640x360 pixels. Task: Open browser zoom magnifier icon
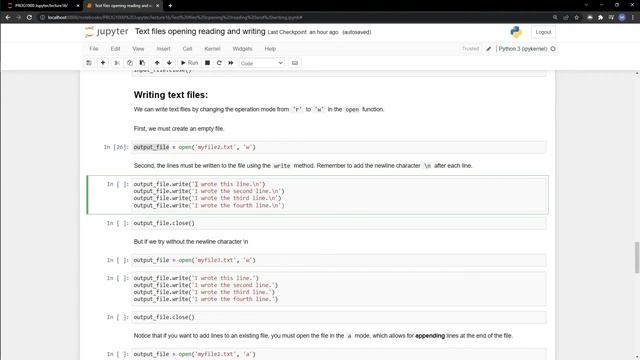tap(555, 18)
